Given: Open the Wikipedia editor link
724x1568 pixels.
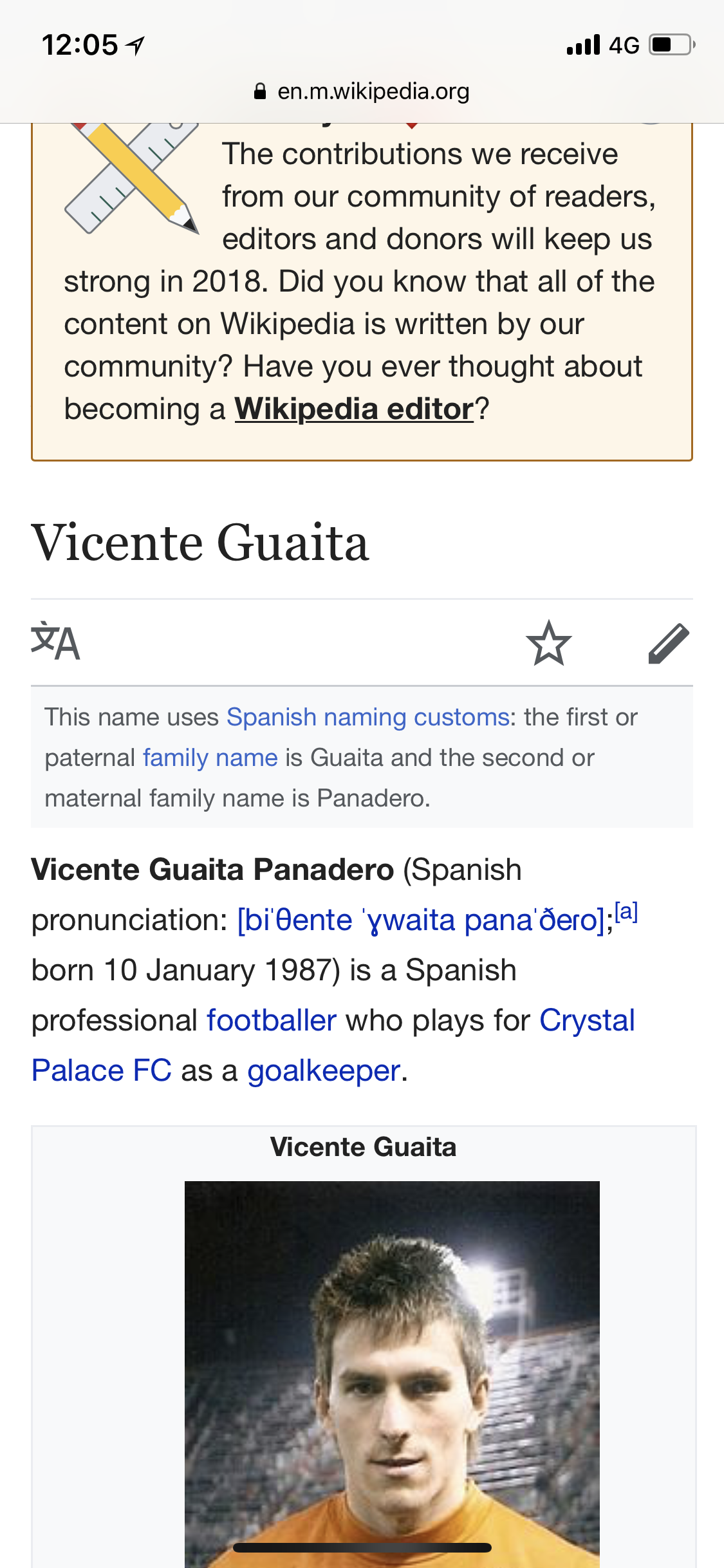Looking at the screenshot, I should pos(354,409).
